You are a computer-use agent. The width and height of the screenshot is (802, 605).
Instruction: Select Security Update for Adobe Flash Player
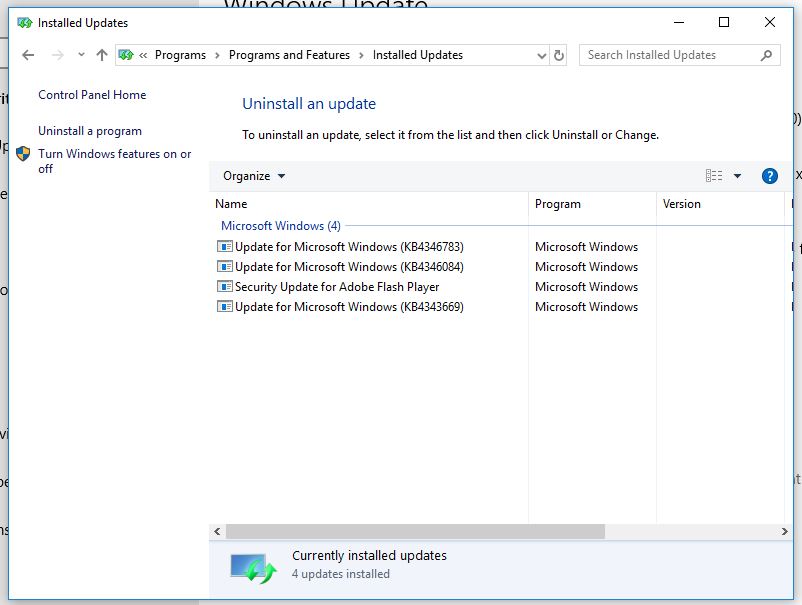tap(337, 287)
